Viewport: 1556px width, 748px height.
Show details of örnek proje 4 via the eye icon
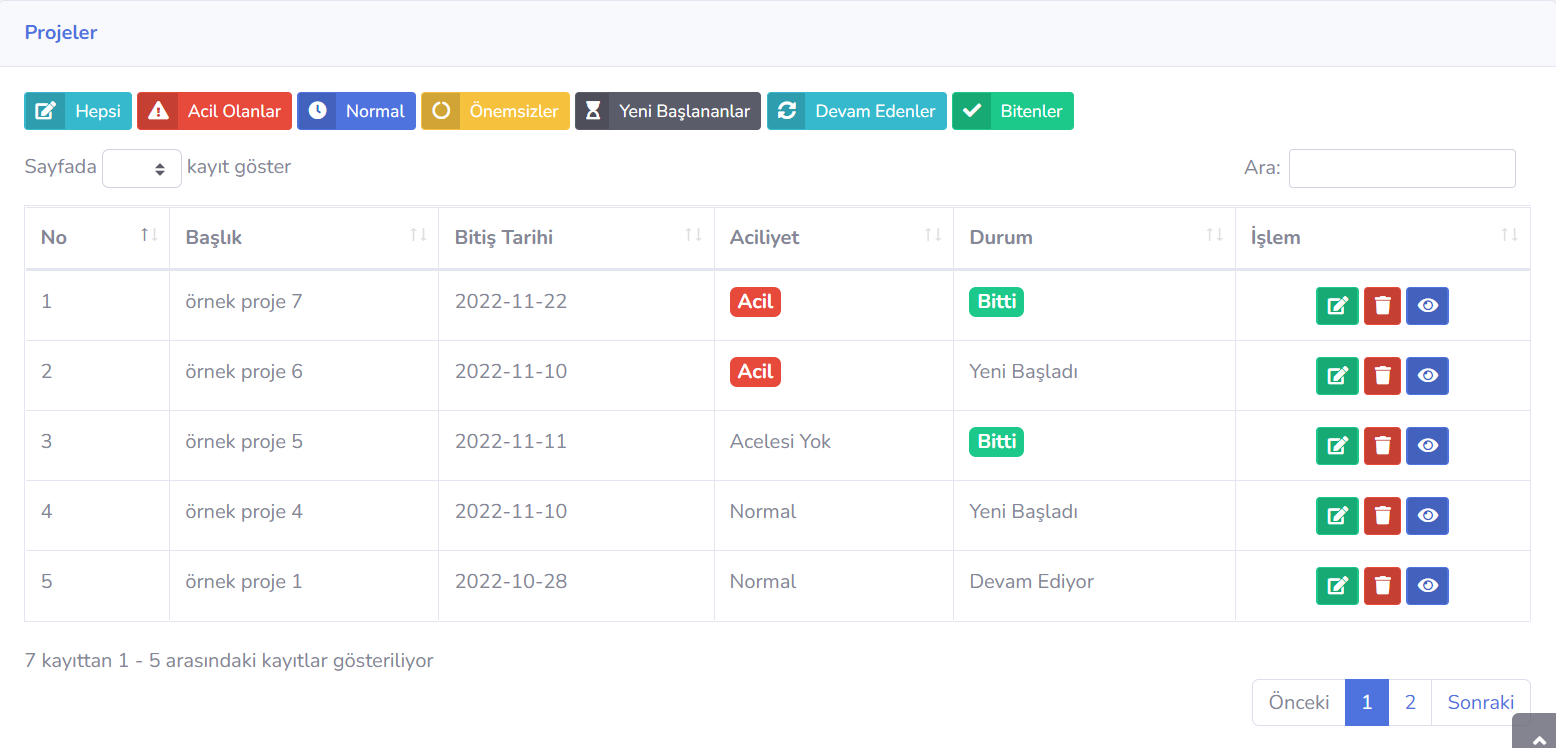click(x=1427, y=516)
